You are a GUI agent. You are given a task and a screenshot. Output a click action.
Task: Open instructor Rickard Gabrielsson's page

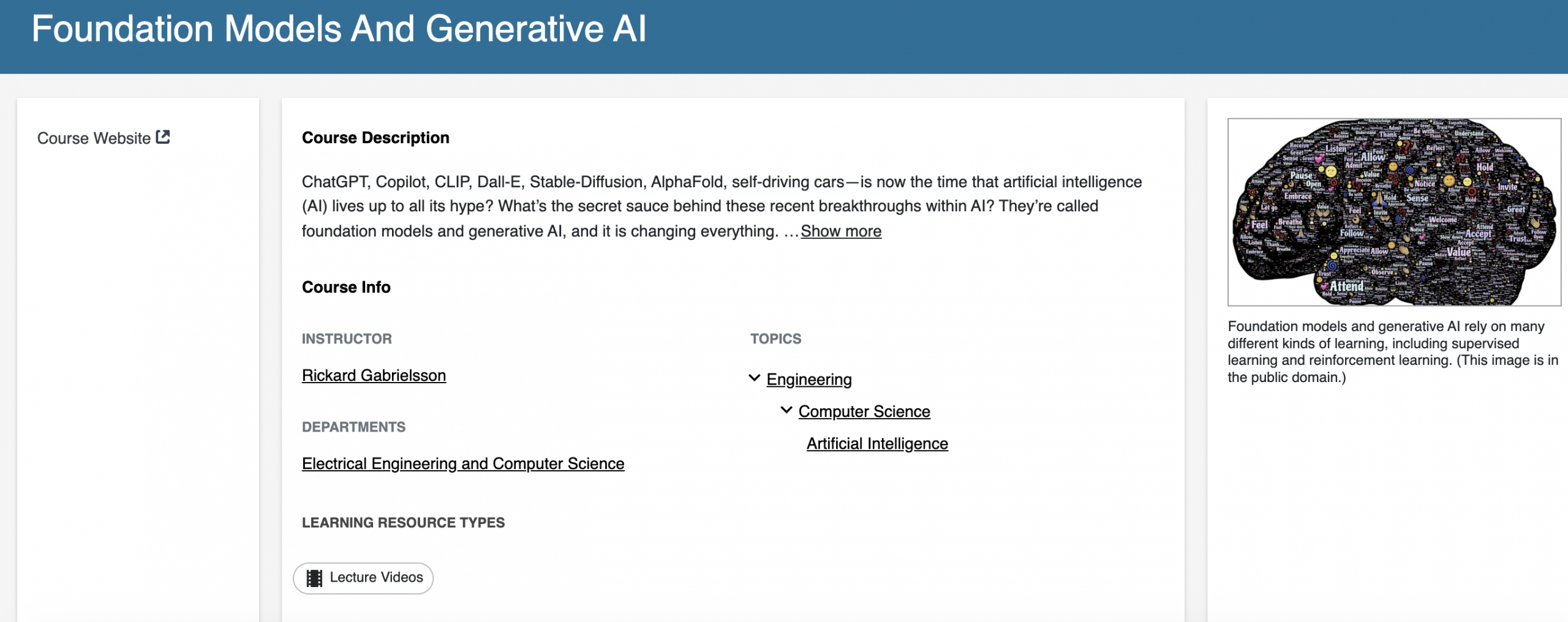click(374, 375)
